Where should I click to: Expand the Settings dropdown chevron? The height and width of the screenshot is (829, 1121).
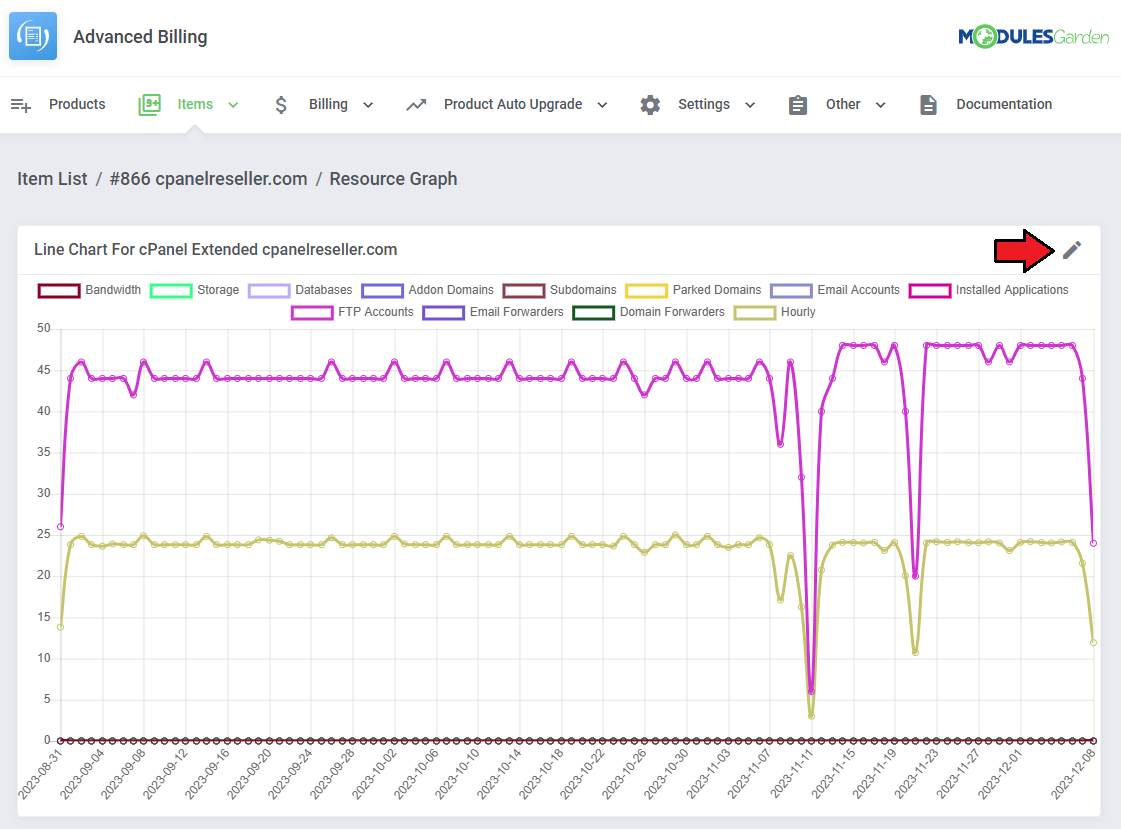(750, 105)
